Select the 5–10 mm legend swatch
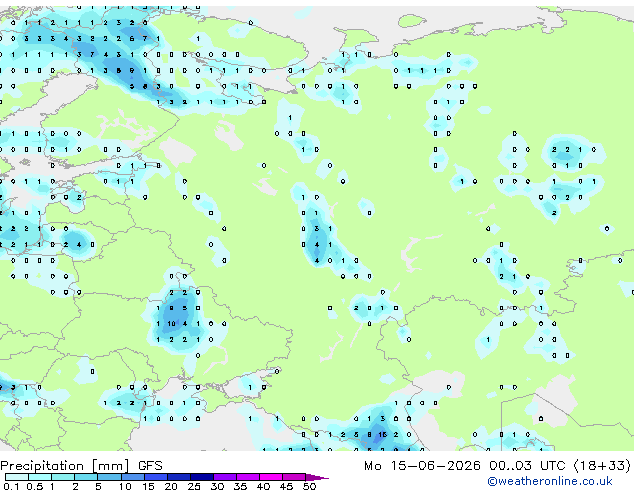Viewport: 634px width, 490px height. pos(110,477)
